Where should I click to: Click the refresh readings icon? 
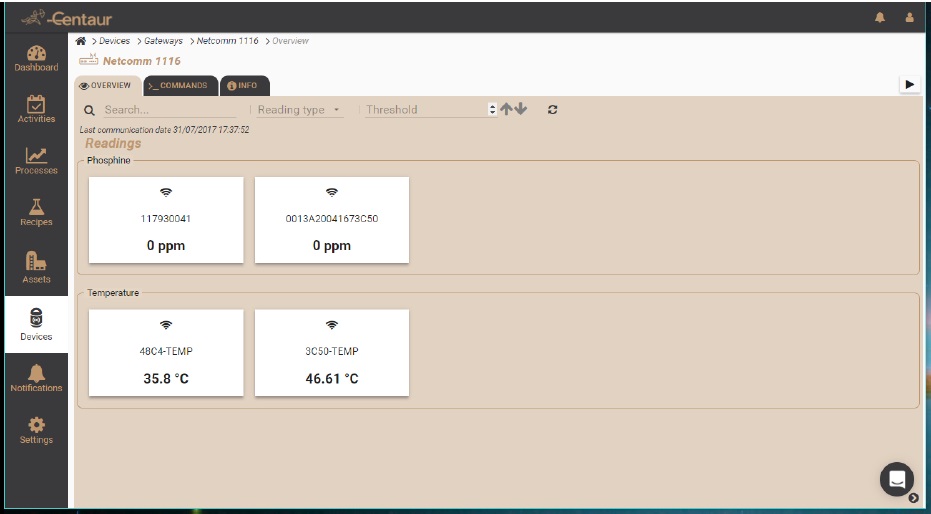pyautogui.click(x=552, y=110)
